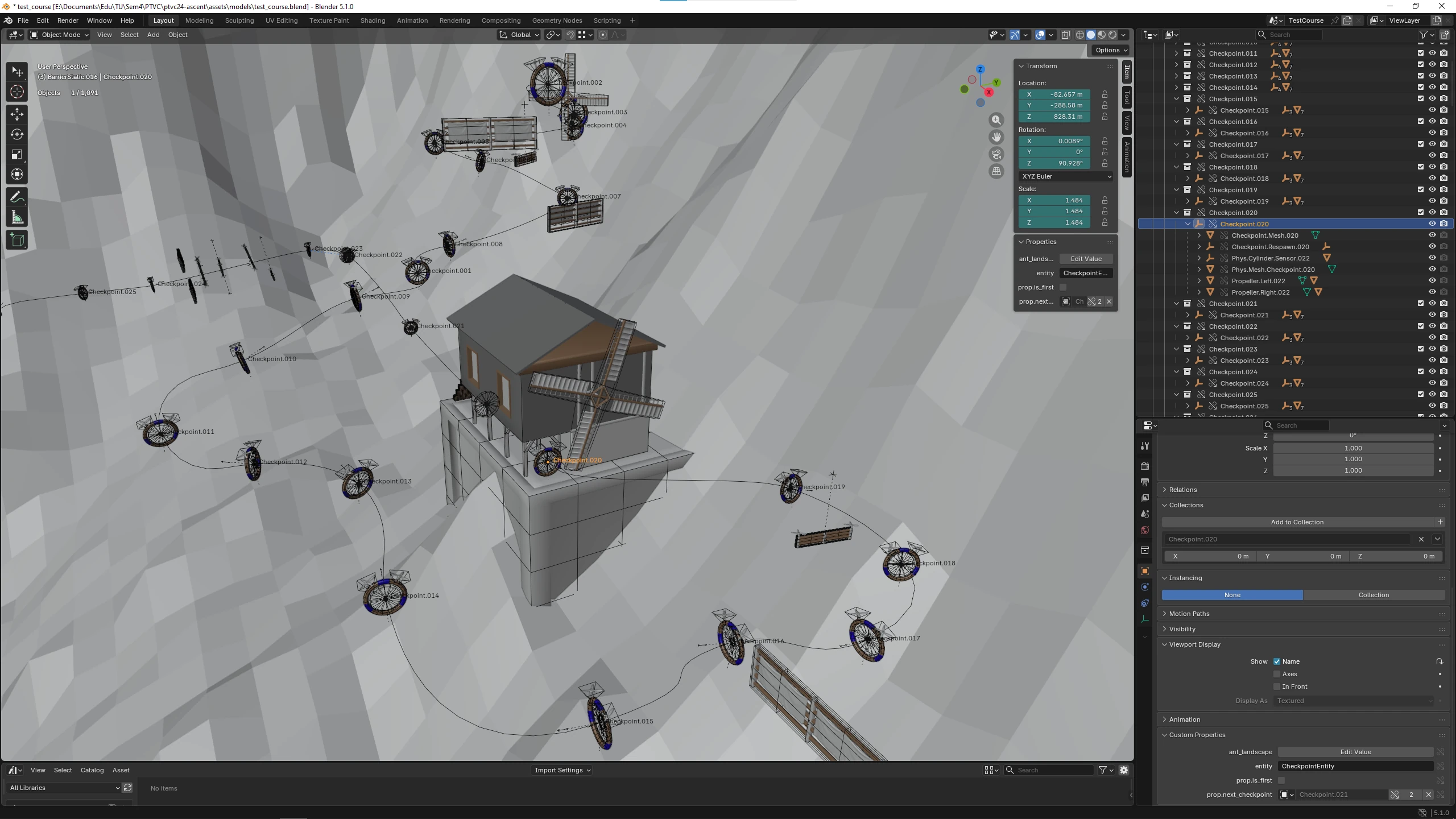This screenshot has height=819, width=1456.
Task: Activate the Measure tool
Action: pos(17,217)
